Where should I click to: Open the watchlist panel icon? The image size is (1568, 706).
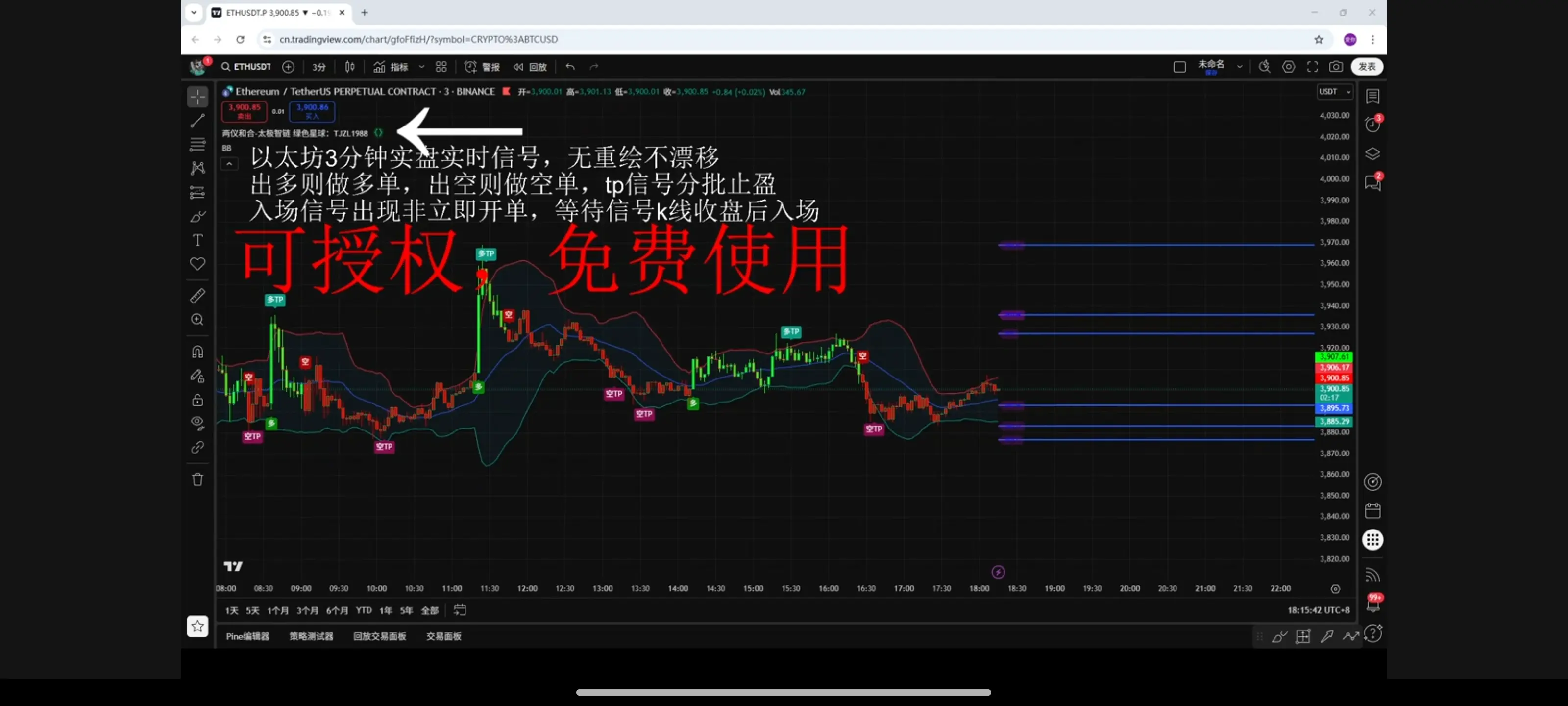[x=1372, y=96]
